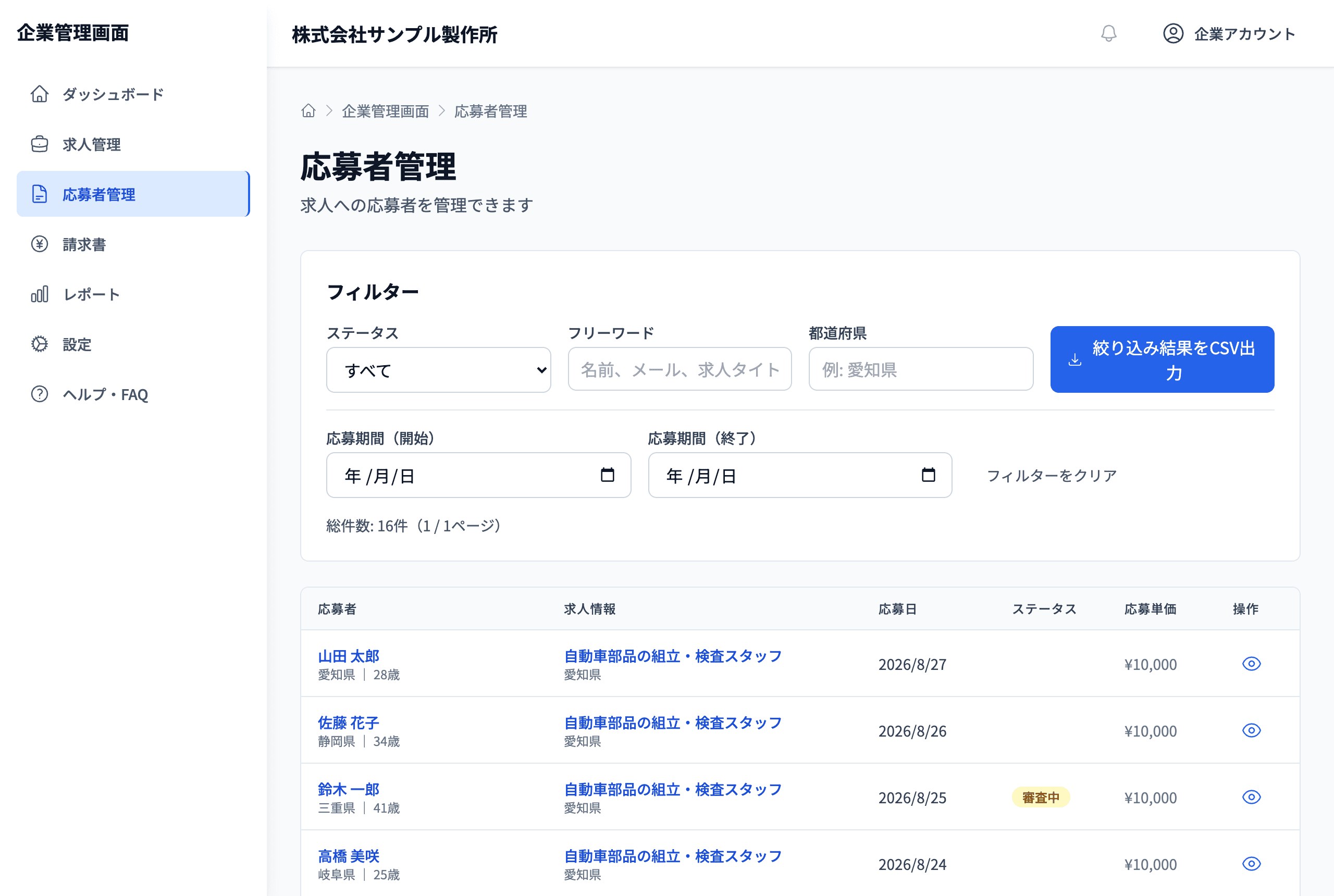The width and height of the screenshot is (1334, 896).
Task: View details eye icon for 山田 太郎
Action: click(x=1251, y=664)
